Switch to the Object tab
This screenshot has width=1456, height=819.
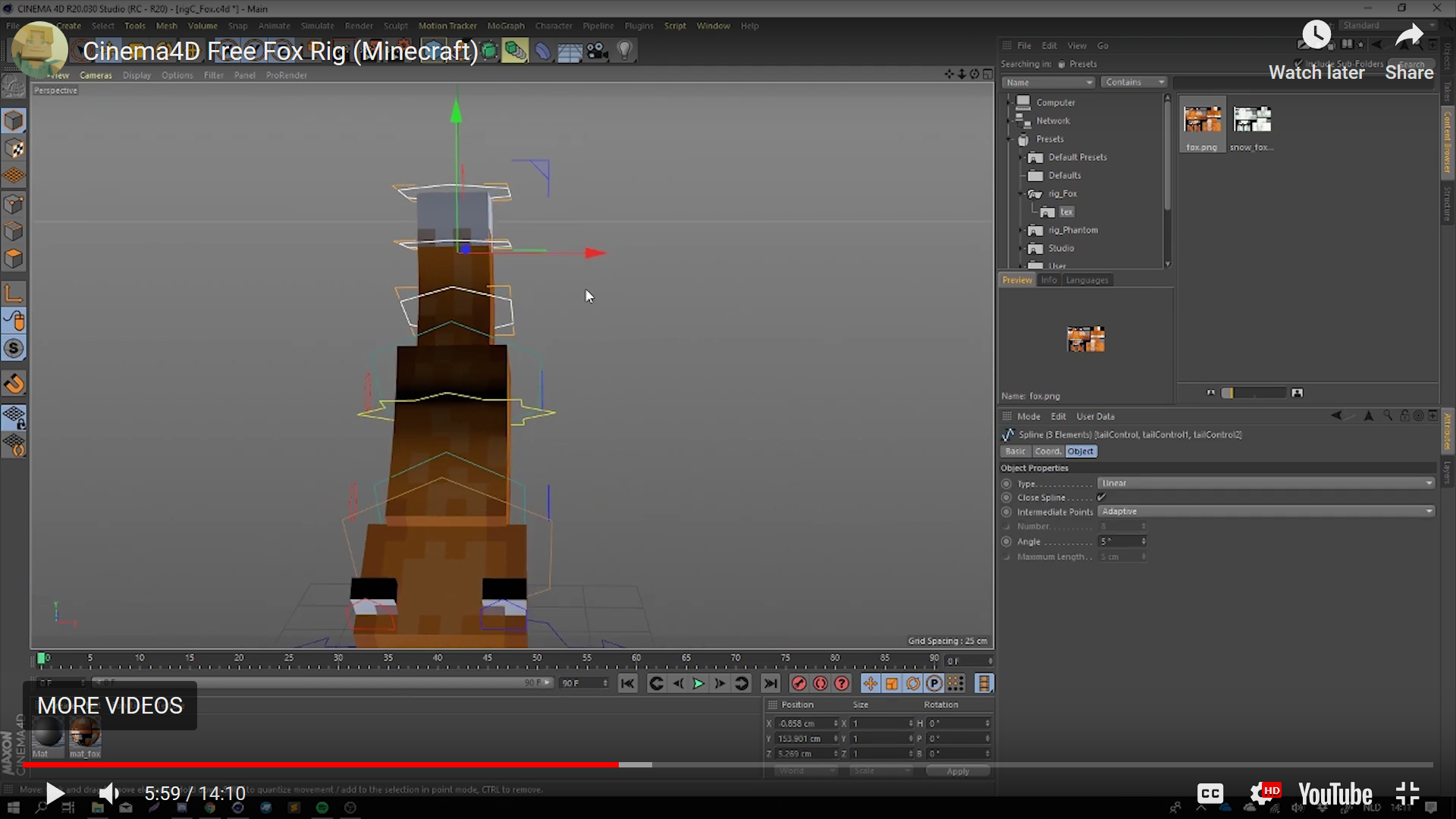(1081, 451)
